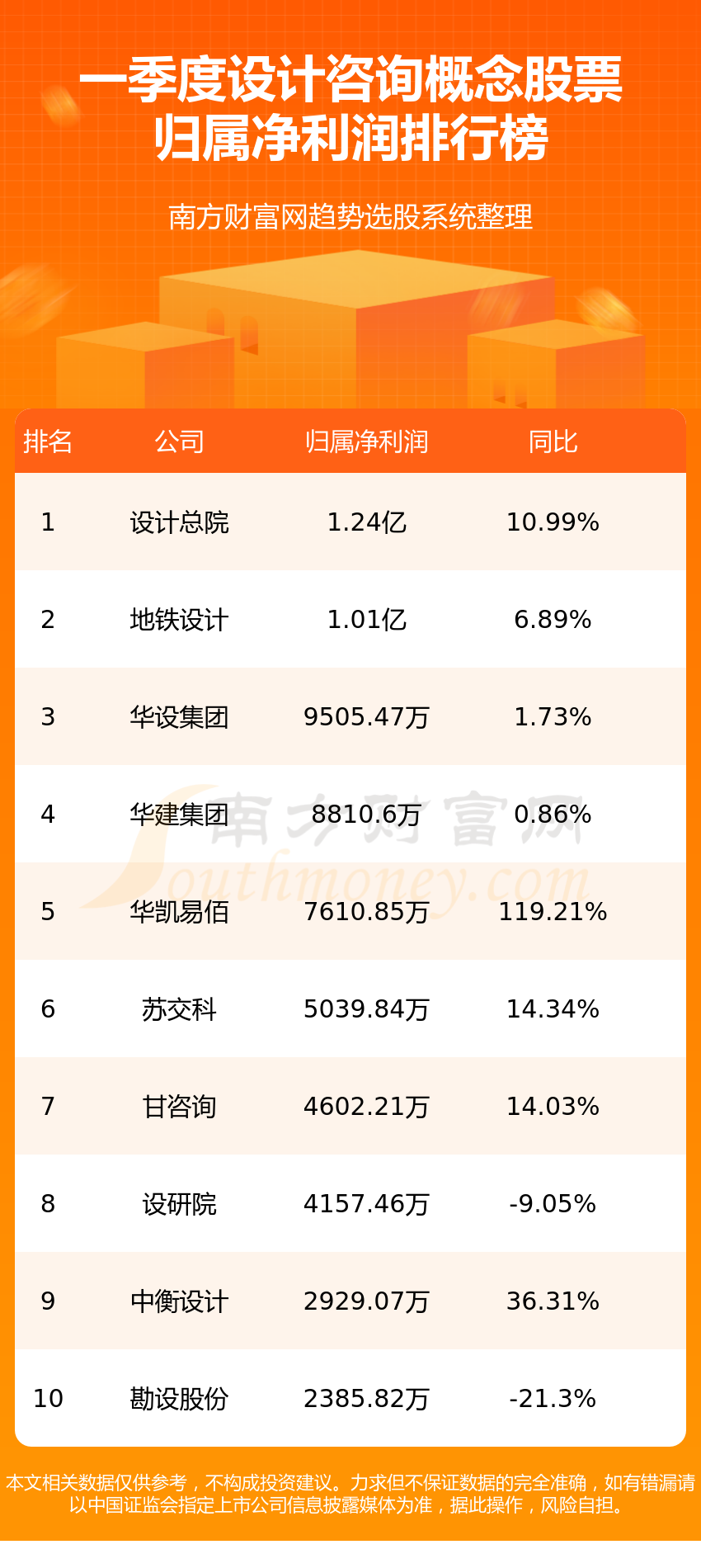Viewport: 701px width, 1568px height.
Task: Click the 119.21% year-over-year value
Action: coord(553,912)
